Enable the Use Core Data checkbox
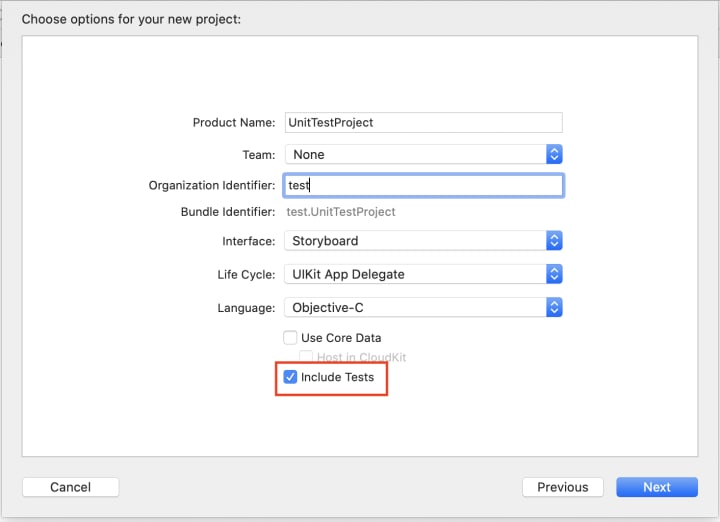Viewport: 720px width, 522px height. point(290,338)
